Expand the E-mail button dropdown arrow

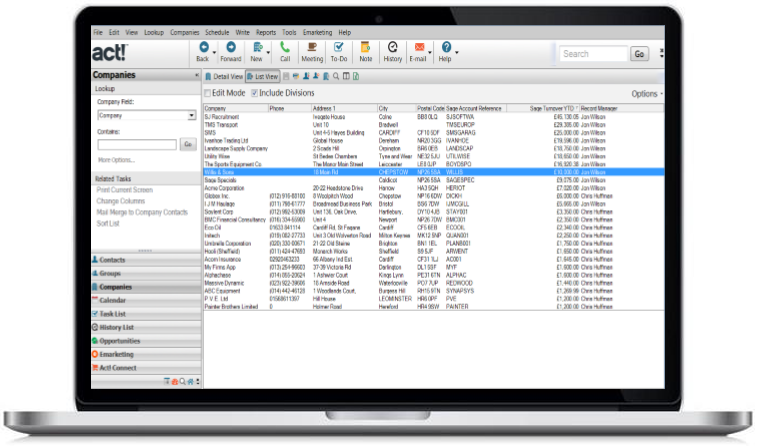[x=430, y=51]
